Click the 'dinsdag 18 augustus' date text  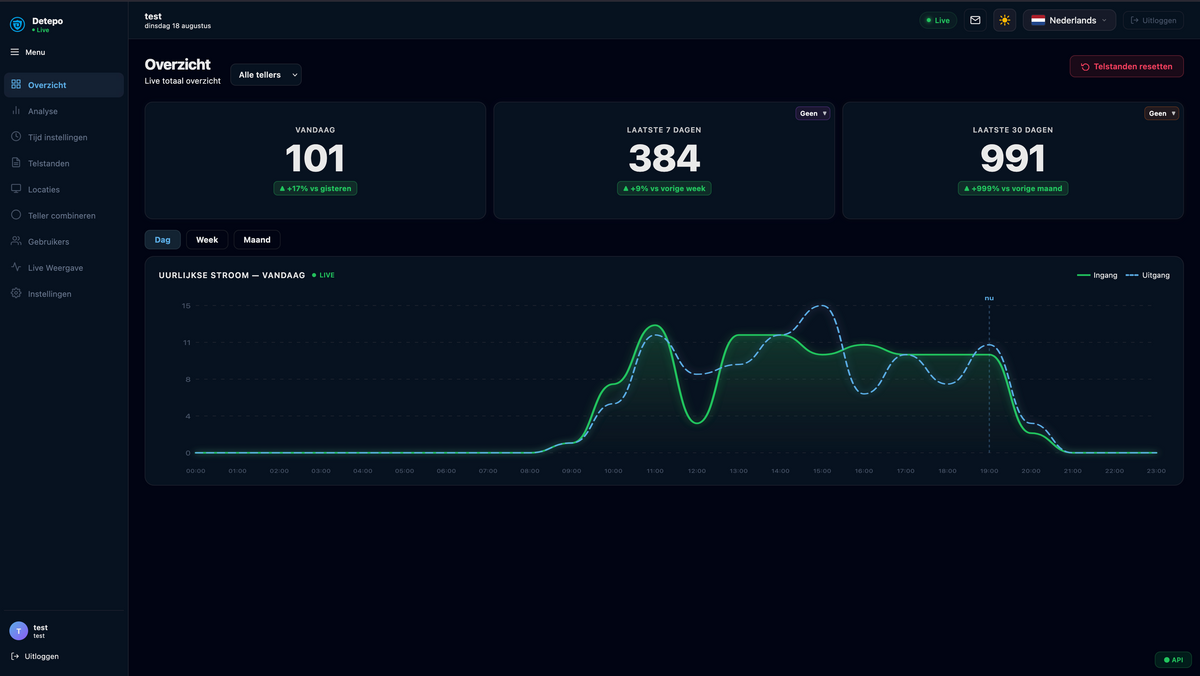coord(178,26)
